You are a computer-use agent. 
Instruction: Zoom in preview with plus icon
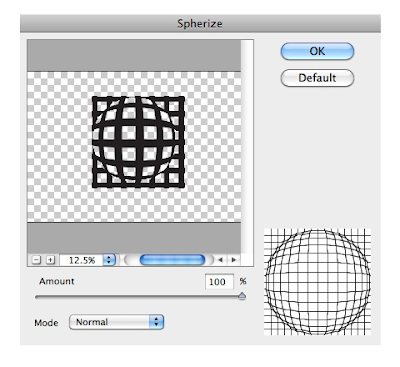coord(50,260)
